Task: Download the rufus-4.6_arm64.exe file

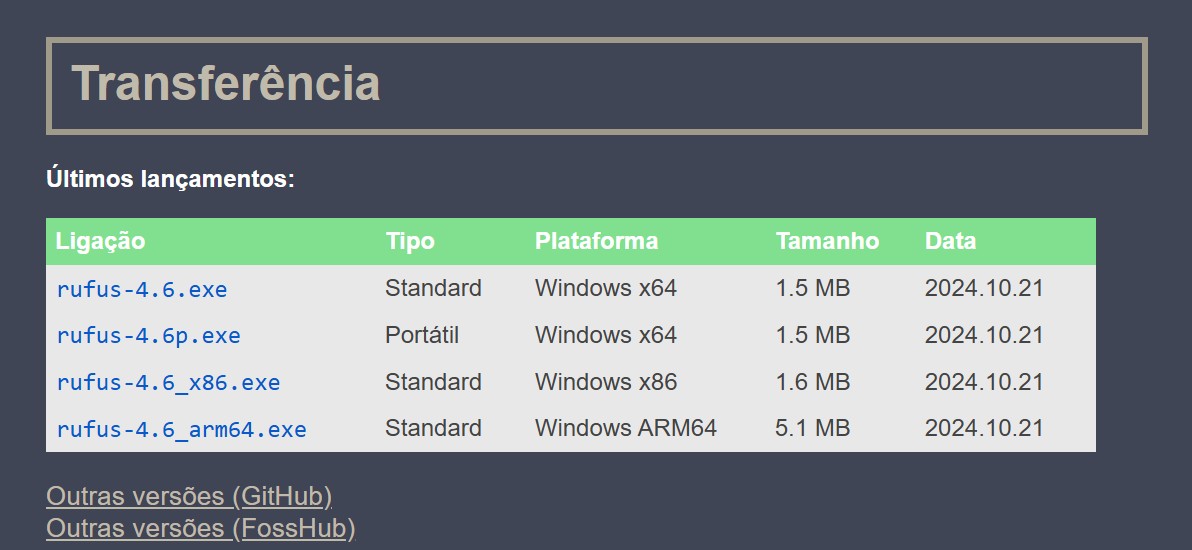Action: click(x=181, y=430)
